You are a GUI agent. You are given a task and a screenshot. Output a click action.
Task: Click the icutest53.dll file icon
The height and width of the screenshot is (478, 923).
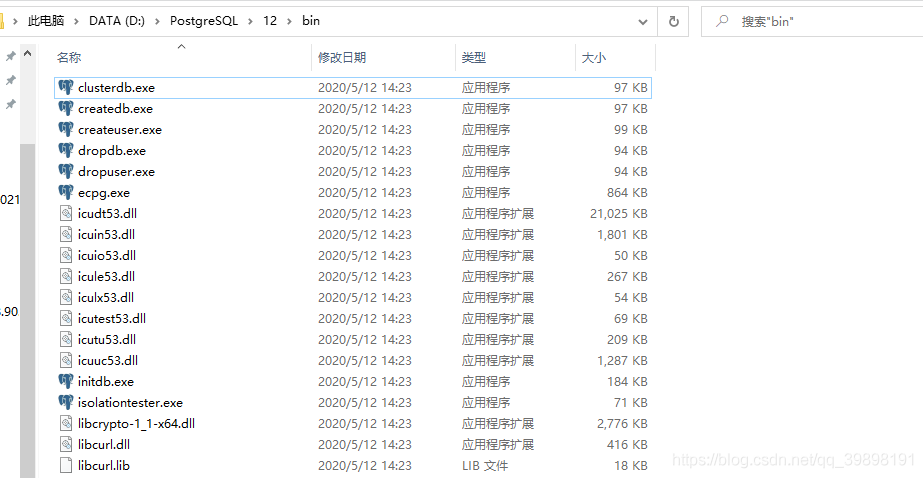point(66,318)
